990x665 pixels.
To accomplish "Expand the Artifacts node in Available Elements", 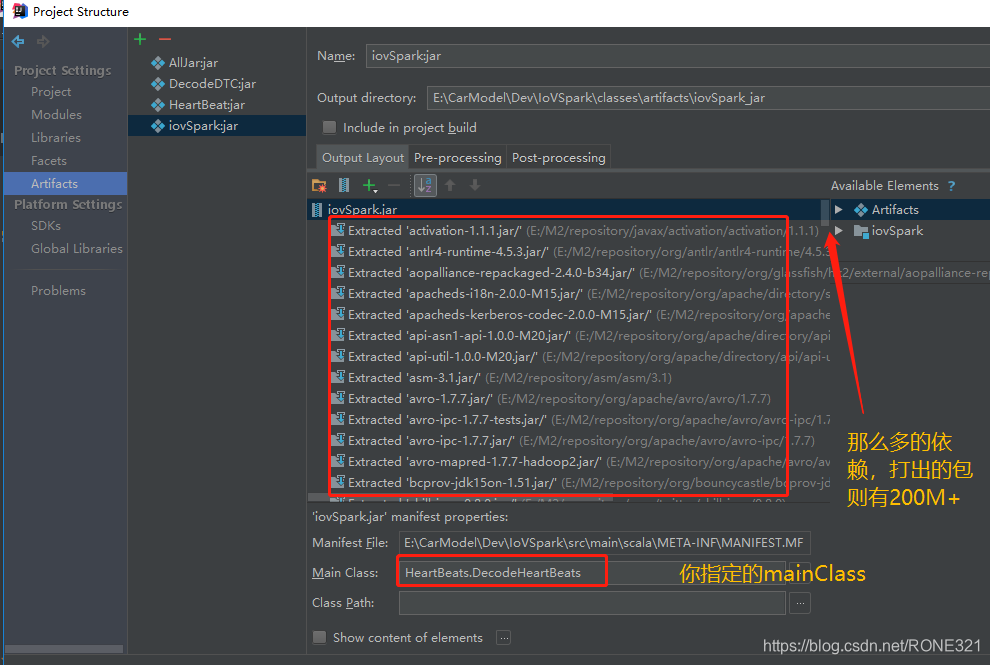I will 838,210.
